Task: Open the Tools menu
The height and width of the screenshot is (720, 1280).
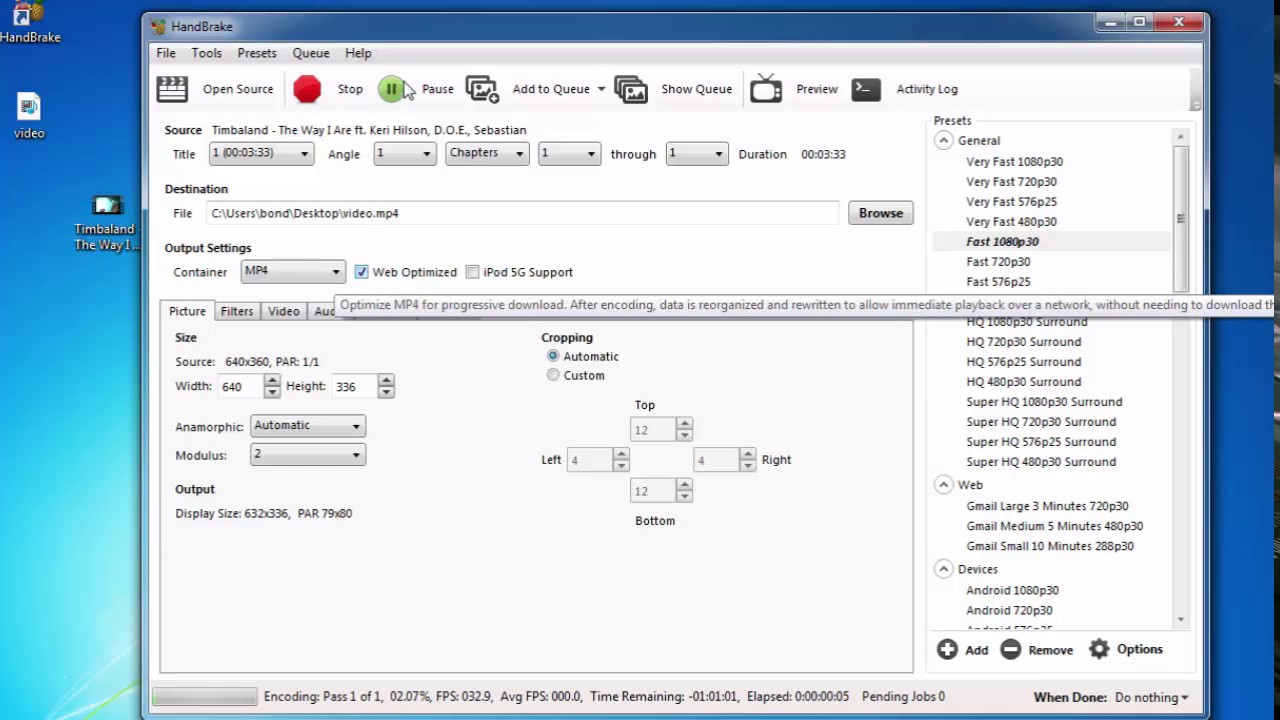Action: (x=206, y=53)
